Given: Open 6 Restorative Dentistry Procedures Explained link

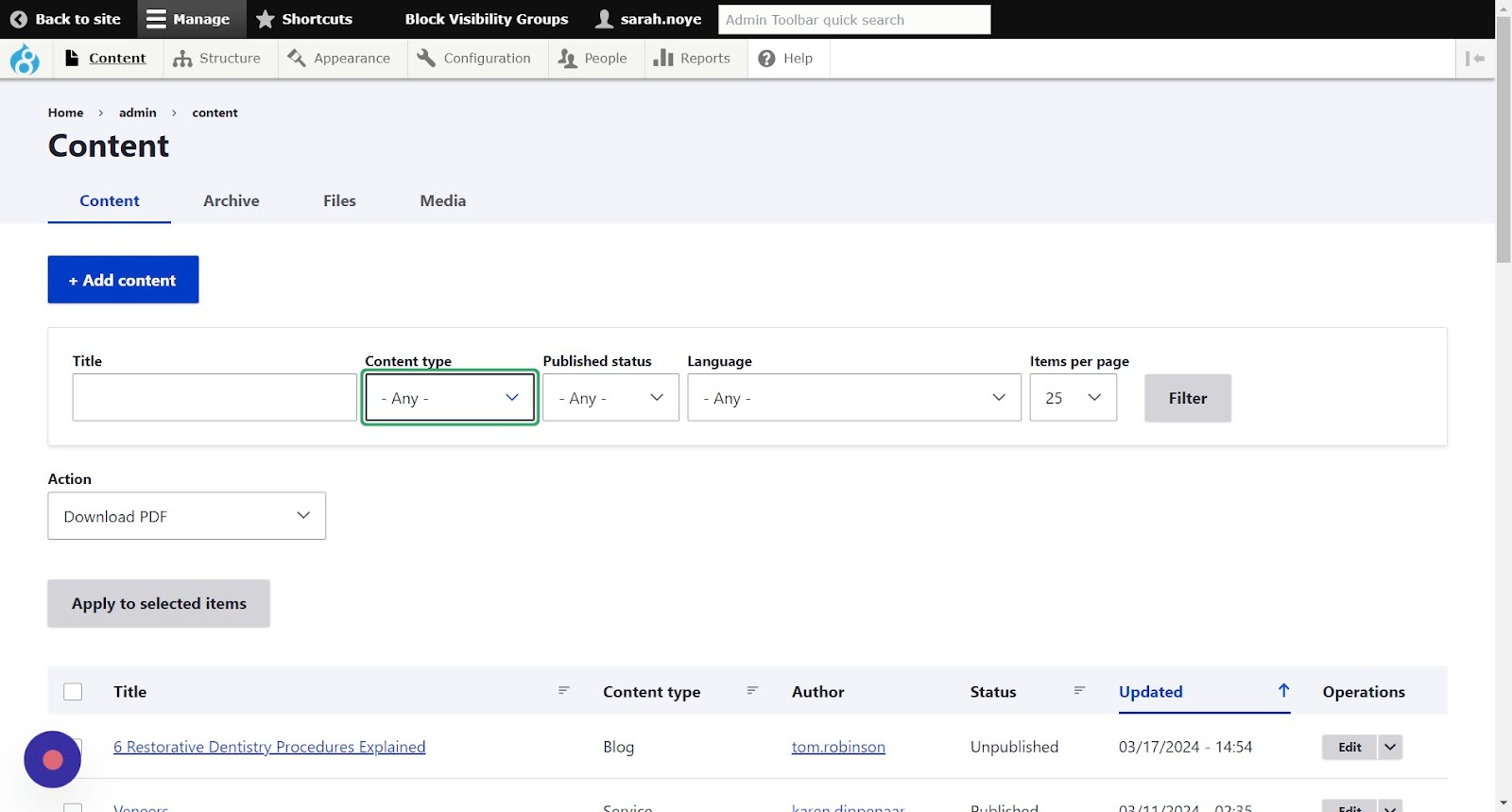Looking at the screenshot, I should pos(269,747).
